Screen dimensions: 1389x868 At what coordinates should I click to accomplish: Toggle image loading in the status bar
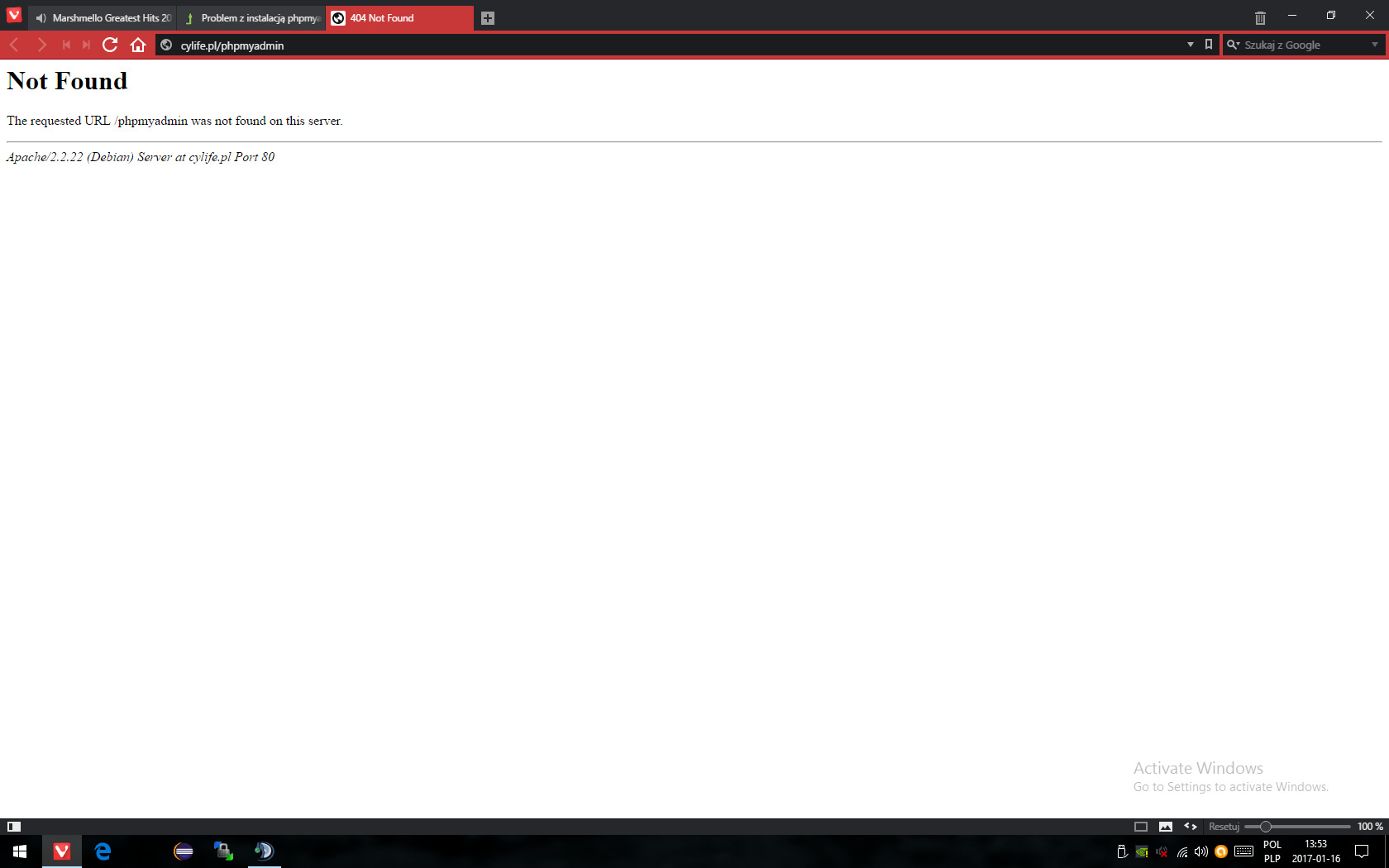(1166, 827)
